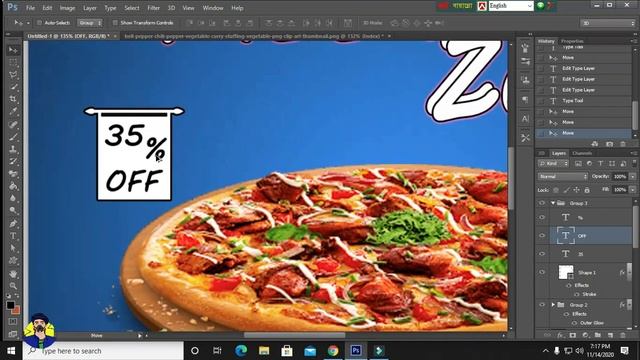Expand the Group 2 folder

tap(553, 305)
